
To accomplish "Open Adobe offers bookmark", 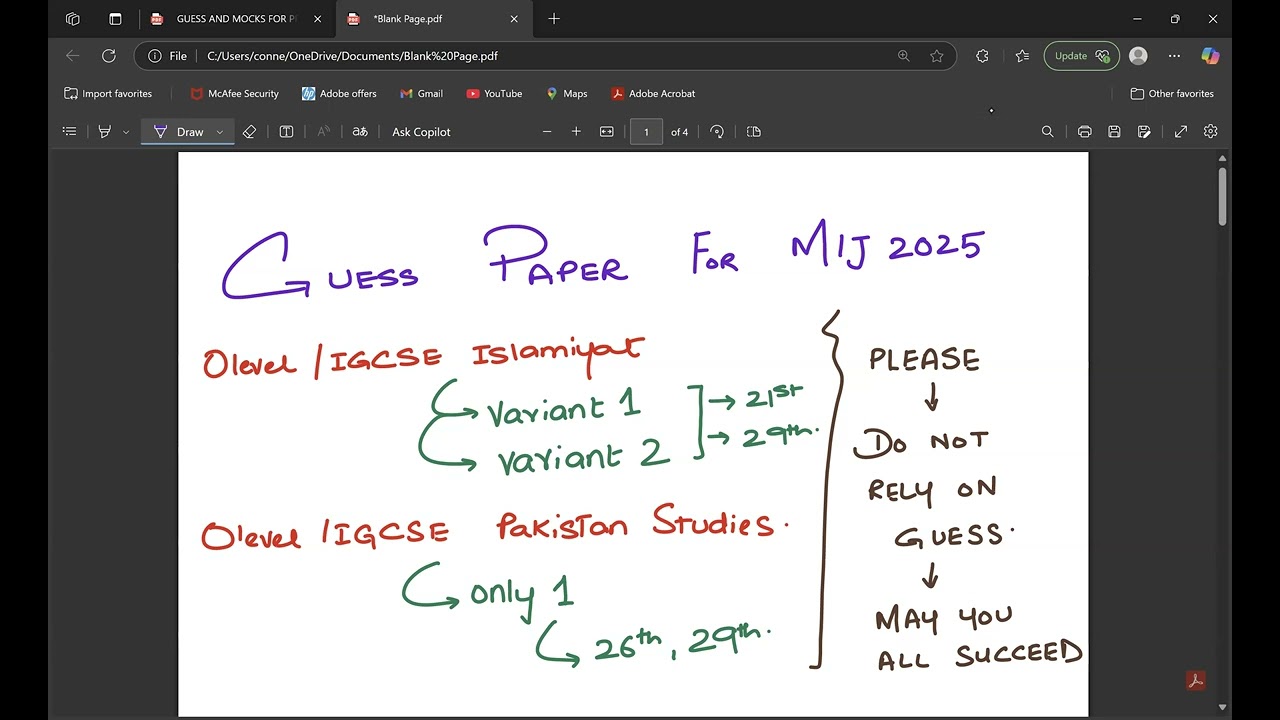I will (x=339, y=93).
